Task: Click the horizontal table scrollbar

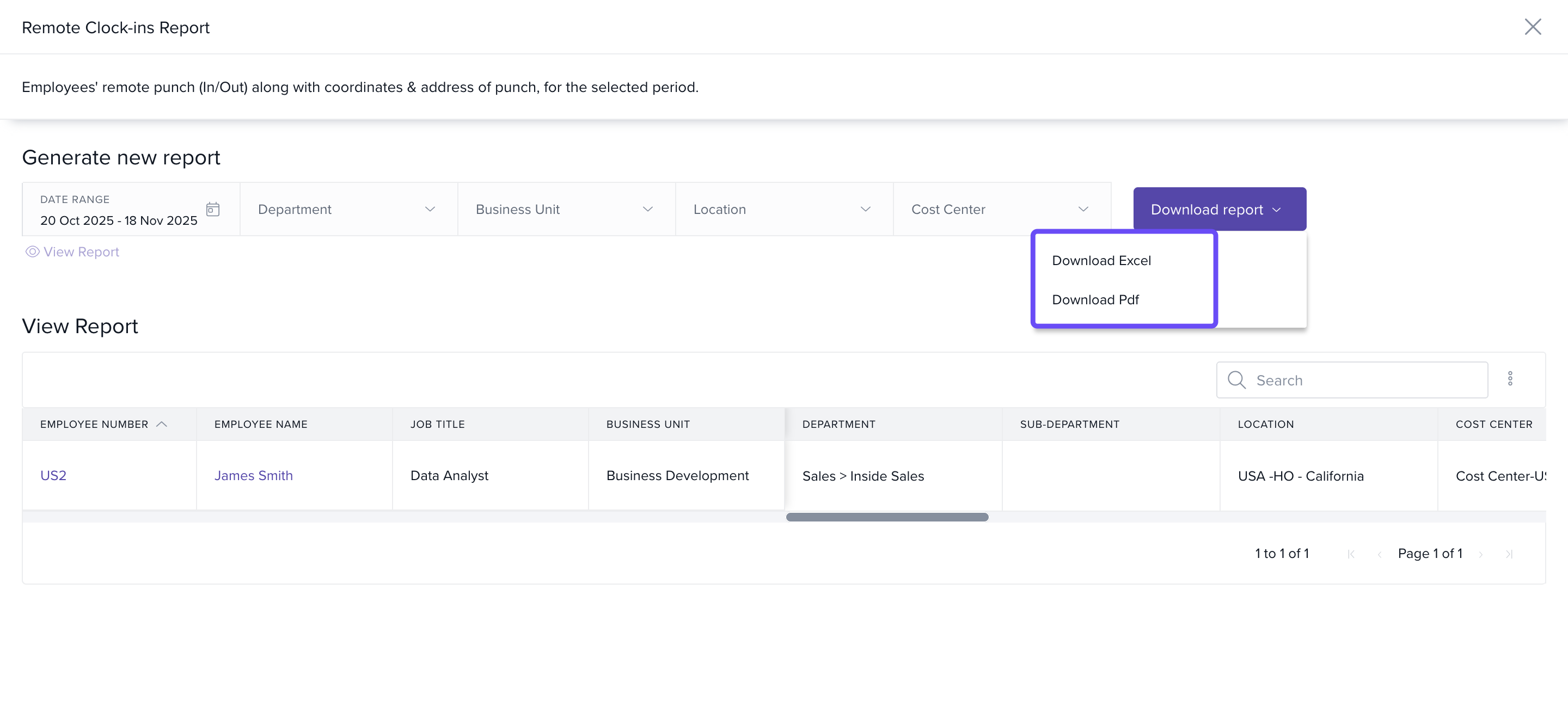Action: coord(886,517)
